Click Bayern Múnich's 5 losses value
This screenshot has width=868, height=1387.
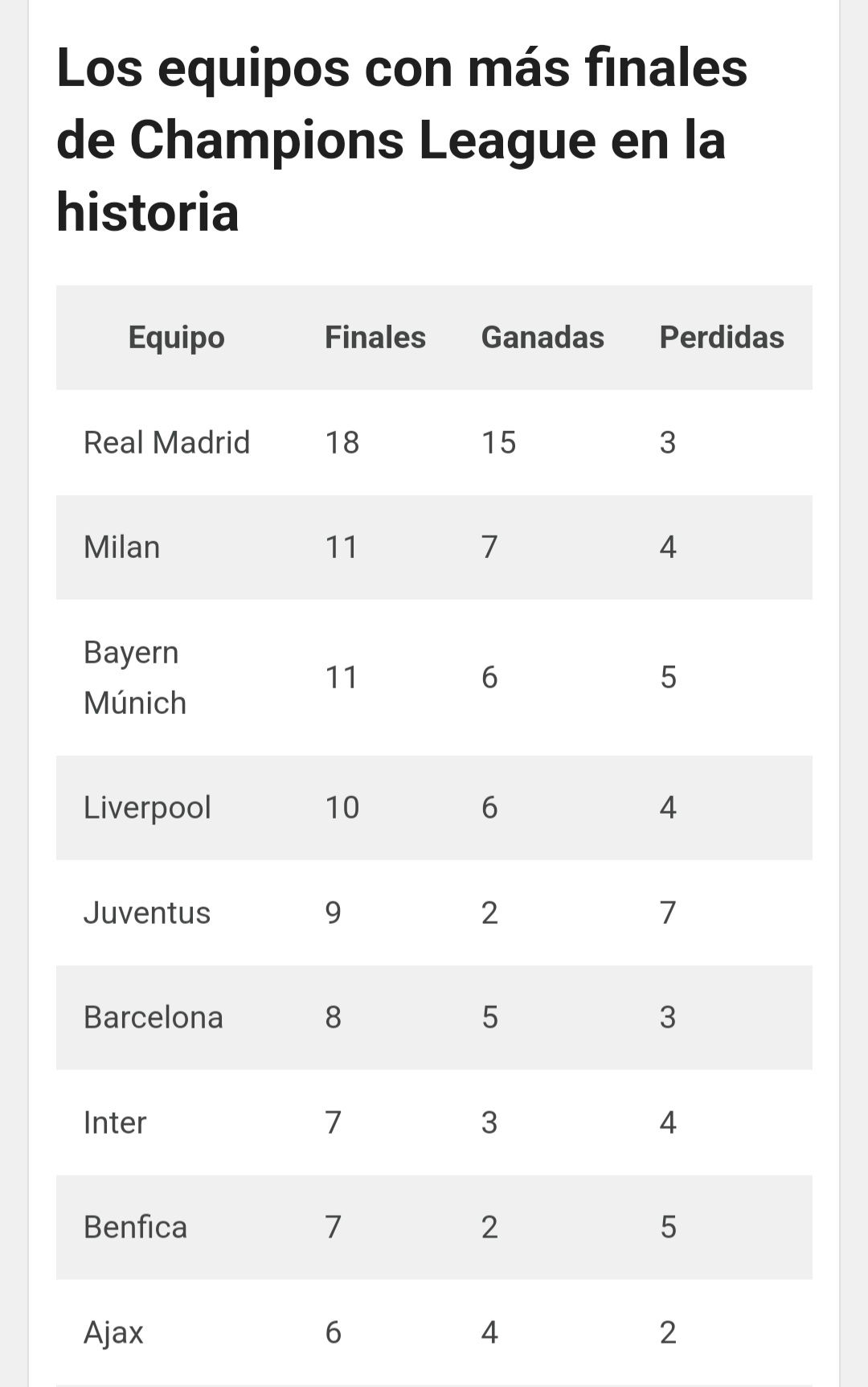(668, 677)
